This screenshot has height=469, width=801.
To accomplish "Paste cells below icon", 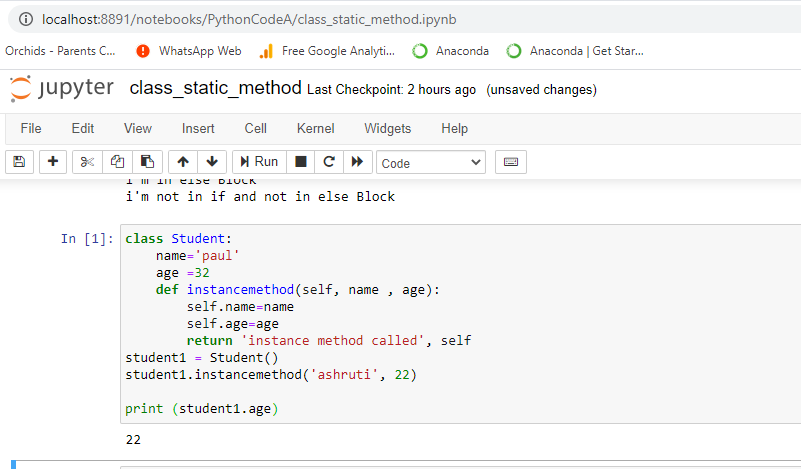I will click(x=148, y=162).
